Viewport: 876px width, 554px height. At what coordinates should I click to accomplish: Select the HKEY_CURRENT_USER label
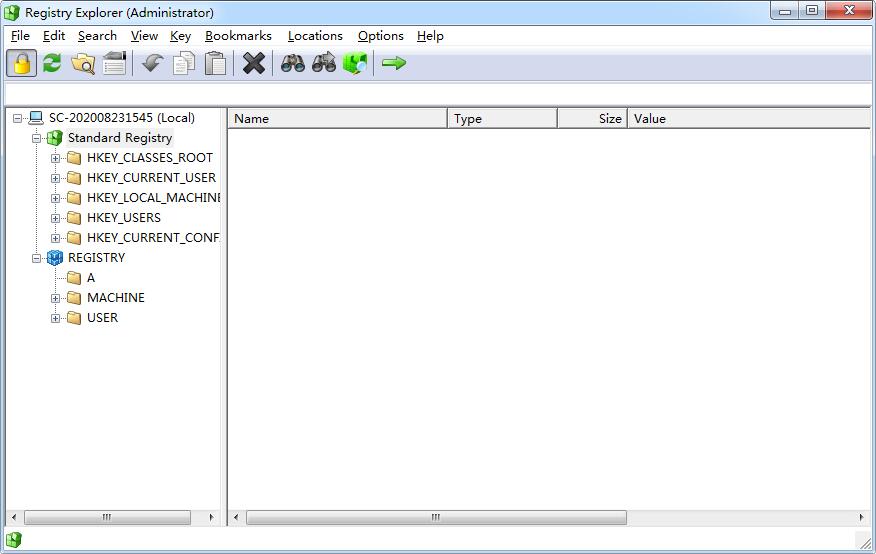(x=151, y=178)
